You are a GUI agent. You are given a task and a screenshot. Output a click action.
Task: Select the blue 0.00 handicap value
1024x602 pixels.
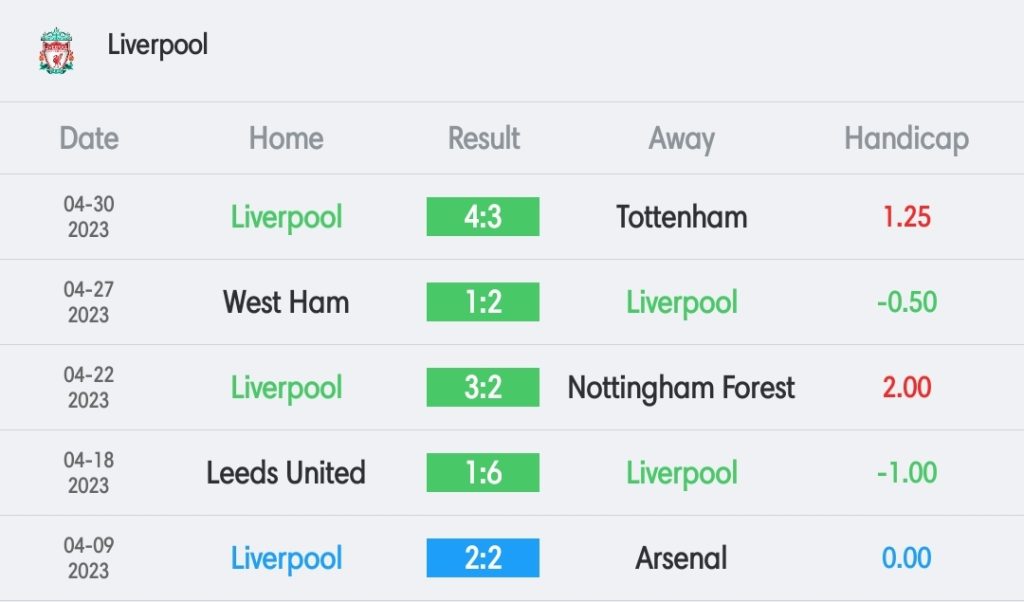pyautogui.click(x=906, y=558)
